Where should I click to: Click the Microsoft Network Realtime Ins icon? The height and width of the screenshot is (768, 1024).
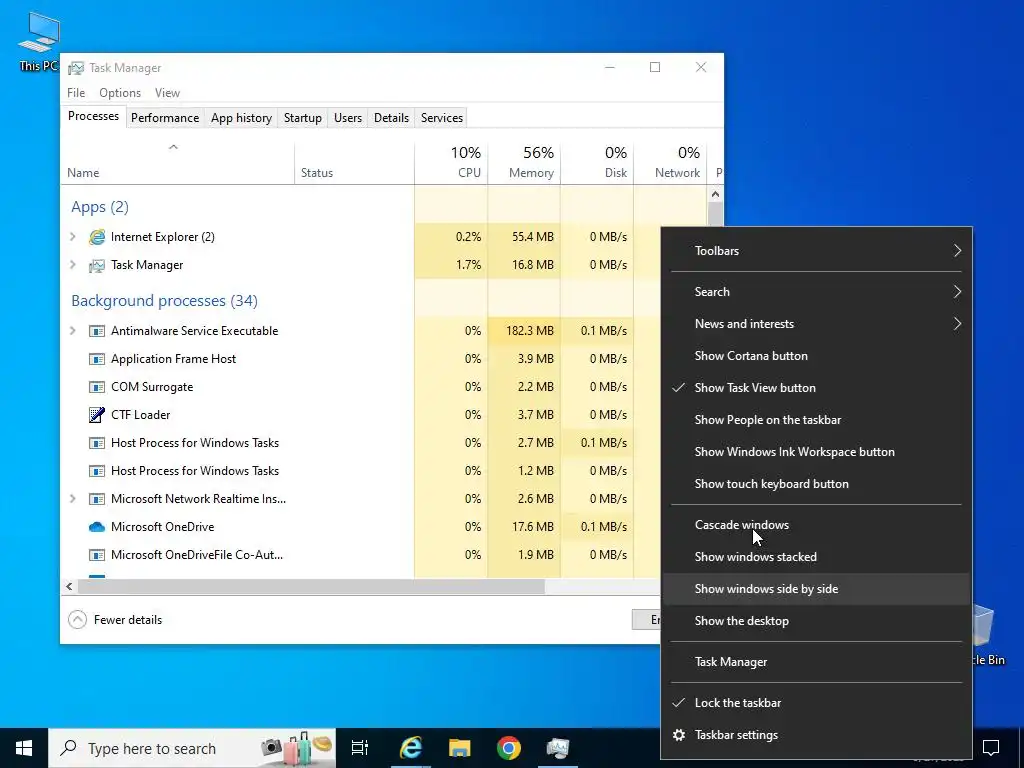tap(97, 499)
